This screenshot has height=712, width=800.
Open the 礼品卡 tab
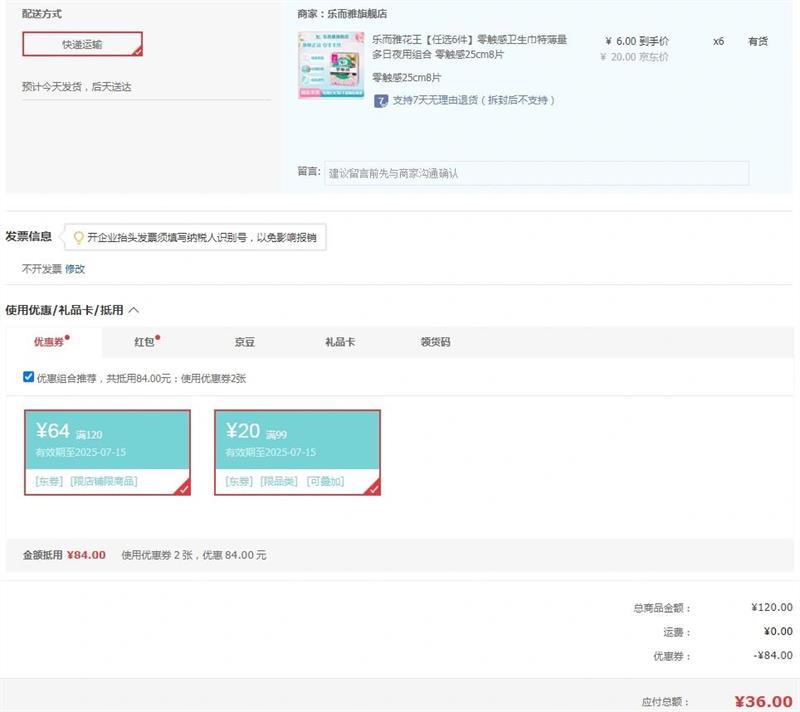pos(339,342)
